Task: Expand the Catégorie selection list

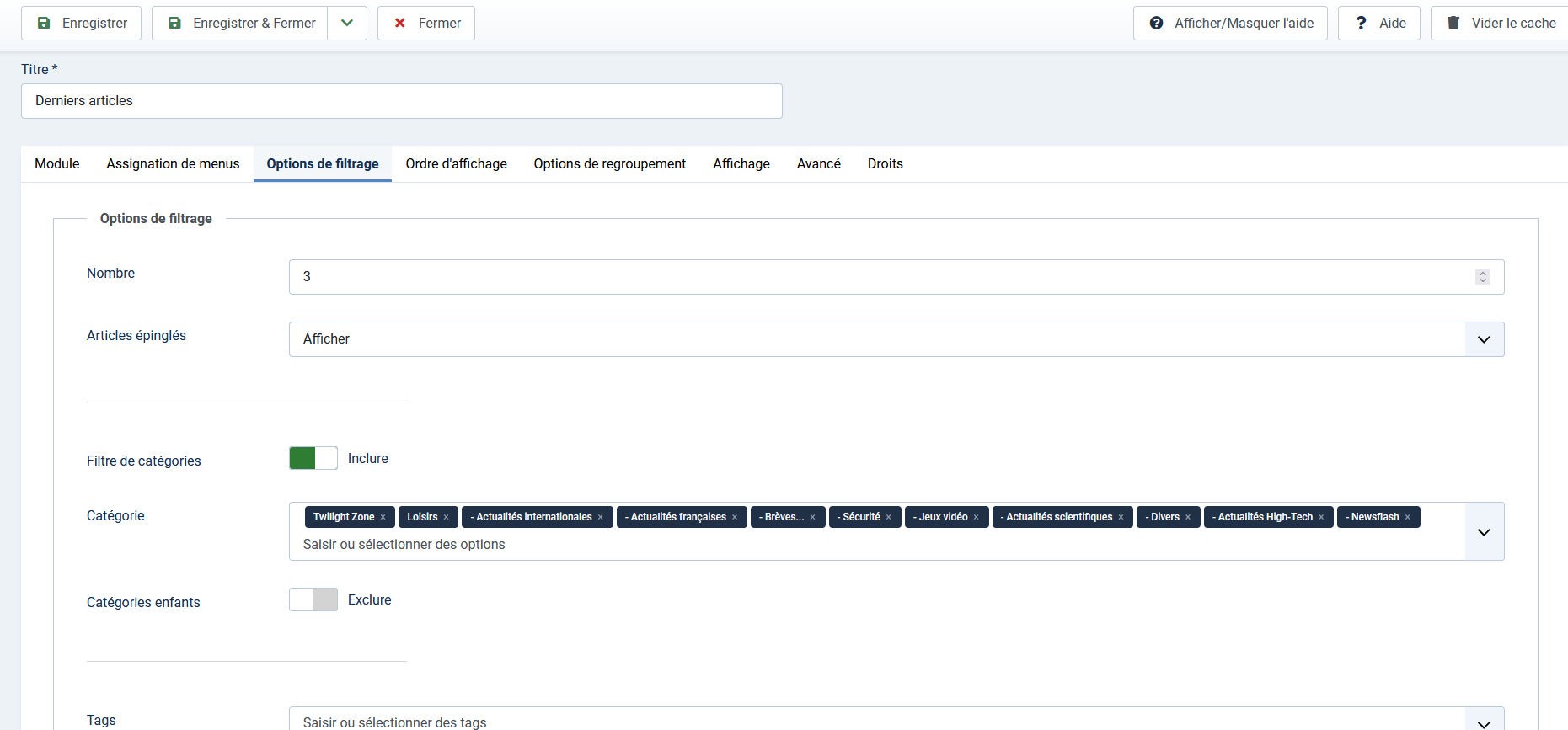Action: click(1484, 532)
